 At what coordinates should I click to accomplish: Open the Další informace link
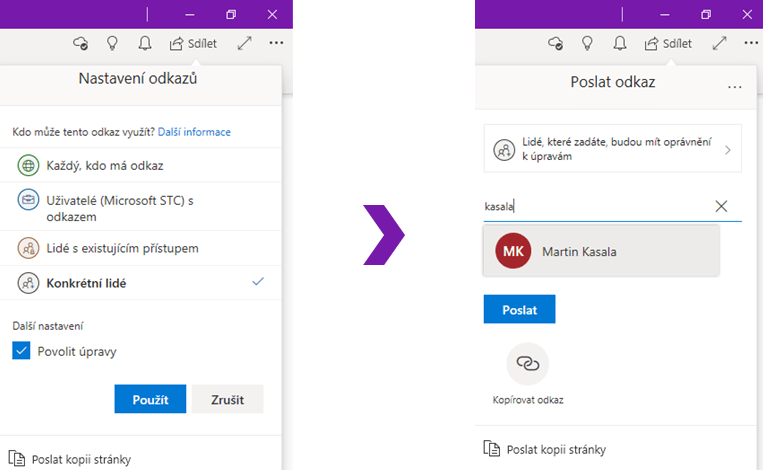point(194,132)
